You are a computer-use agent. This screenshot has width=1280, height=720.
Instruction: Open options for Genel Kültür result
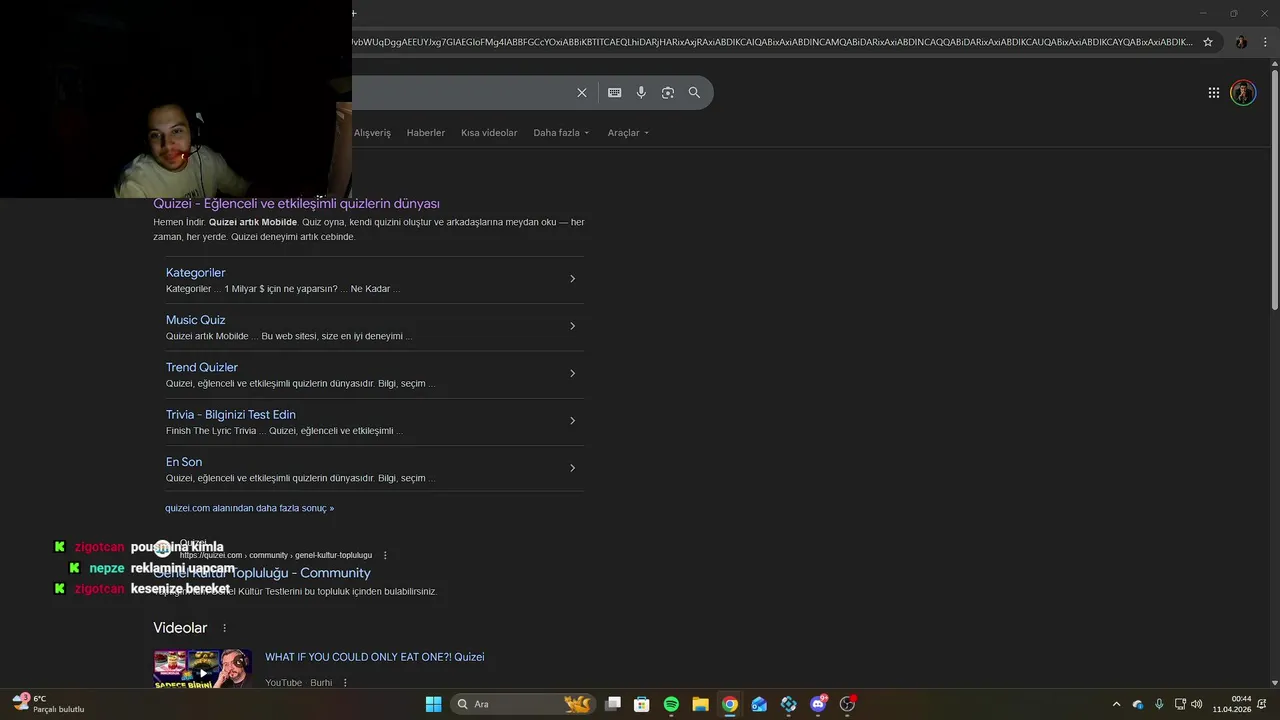click(385, 555)
